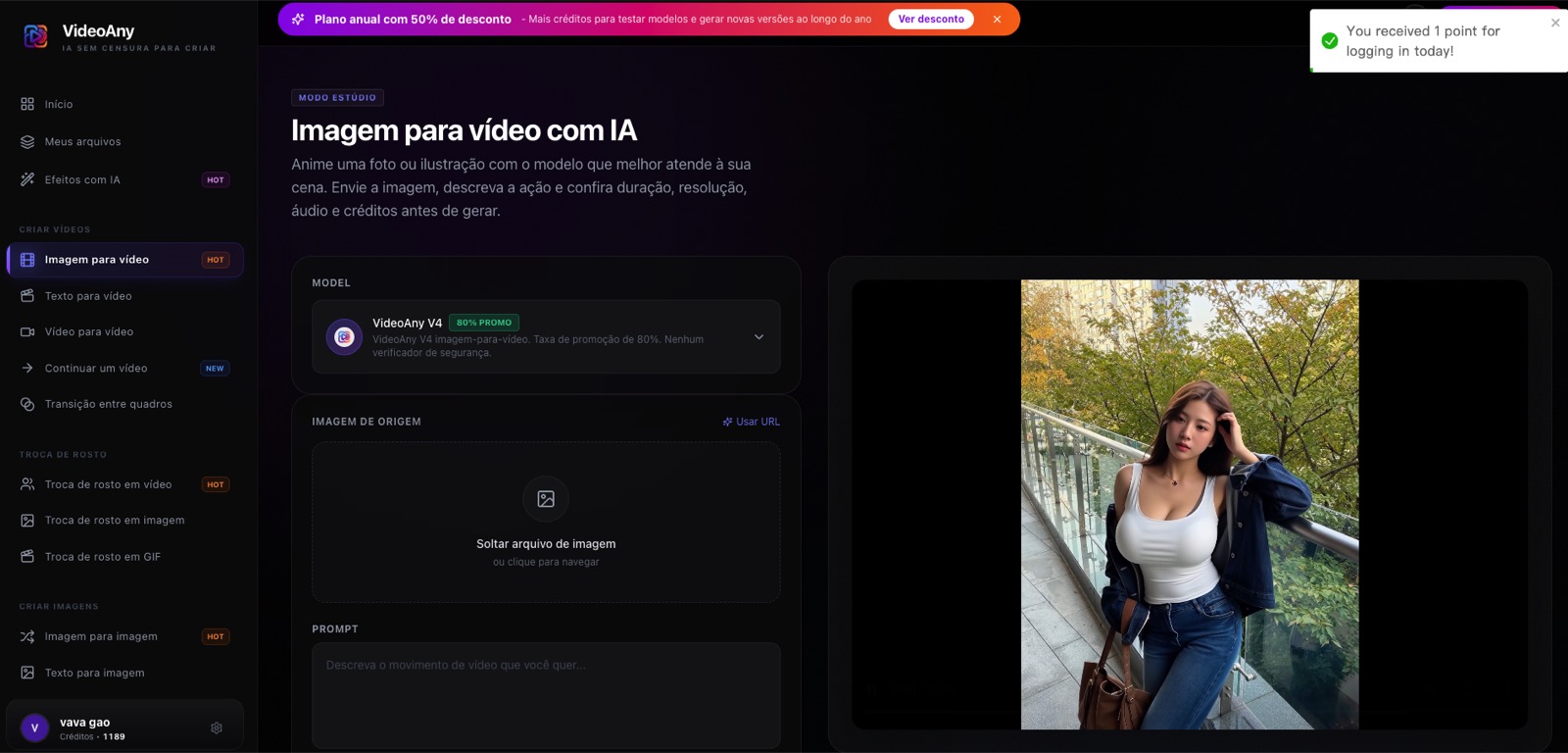This screenshot has height=753, width=1568.
Task: Dismiss the annual plan promo banner
Action: (997, 20)
